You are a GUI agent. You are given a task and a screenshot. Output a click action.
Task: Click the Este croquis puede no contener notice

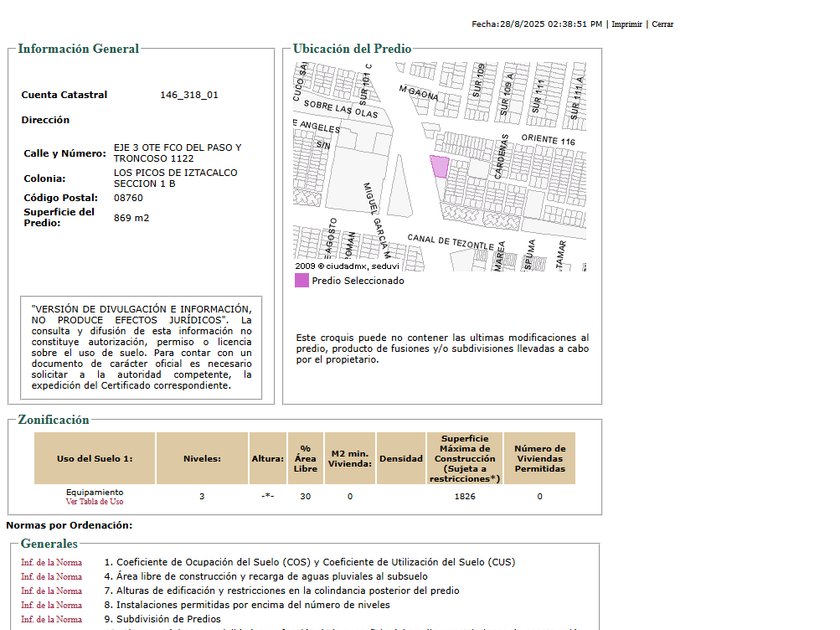tap(442, 349)
